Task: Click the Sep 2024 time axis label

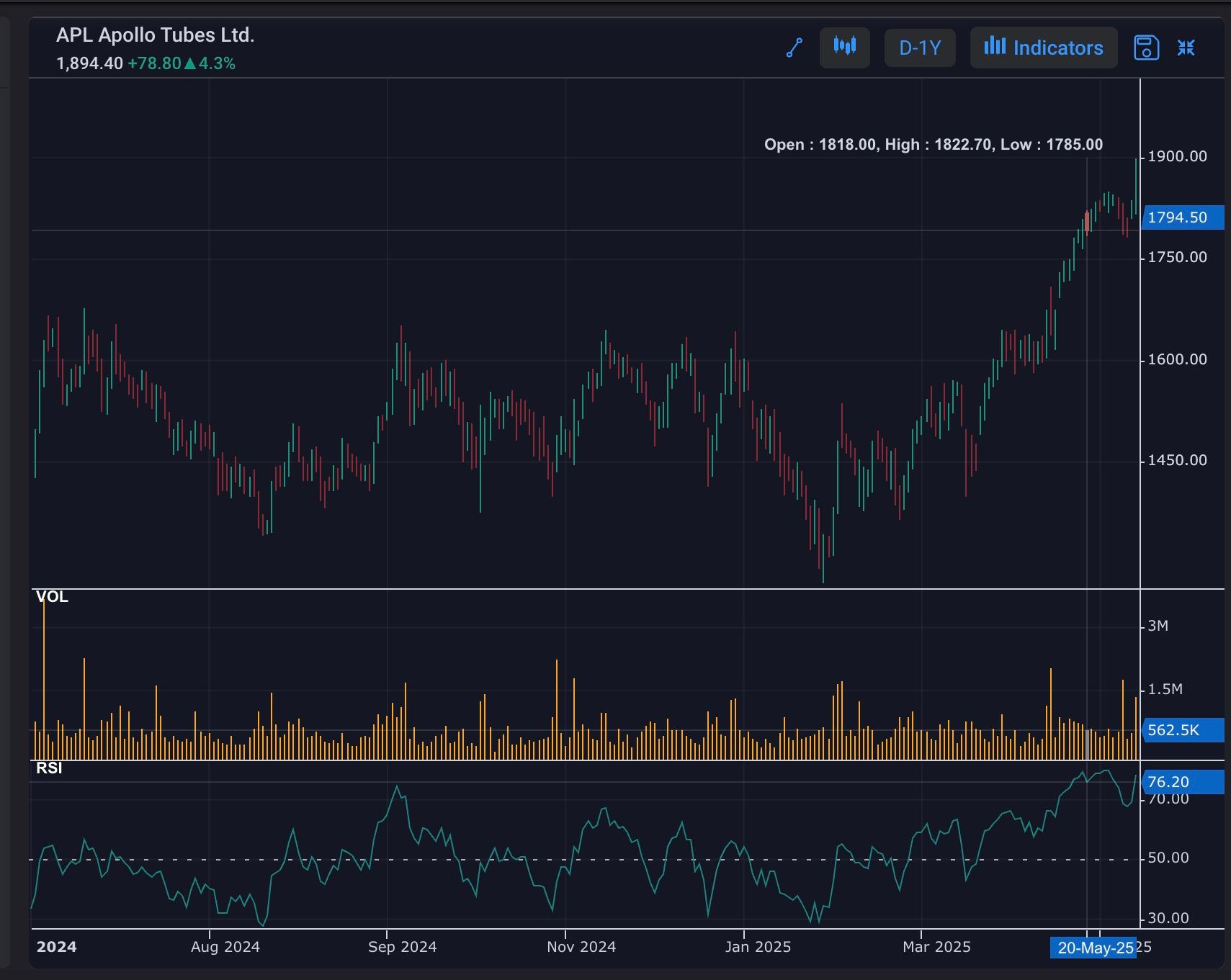Action: [x=403, y=947]
